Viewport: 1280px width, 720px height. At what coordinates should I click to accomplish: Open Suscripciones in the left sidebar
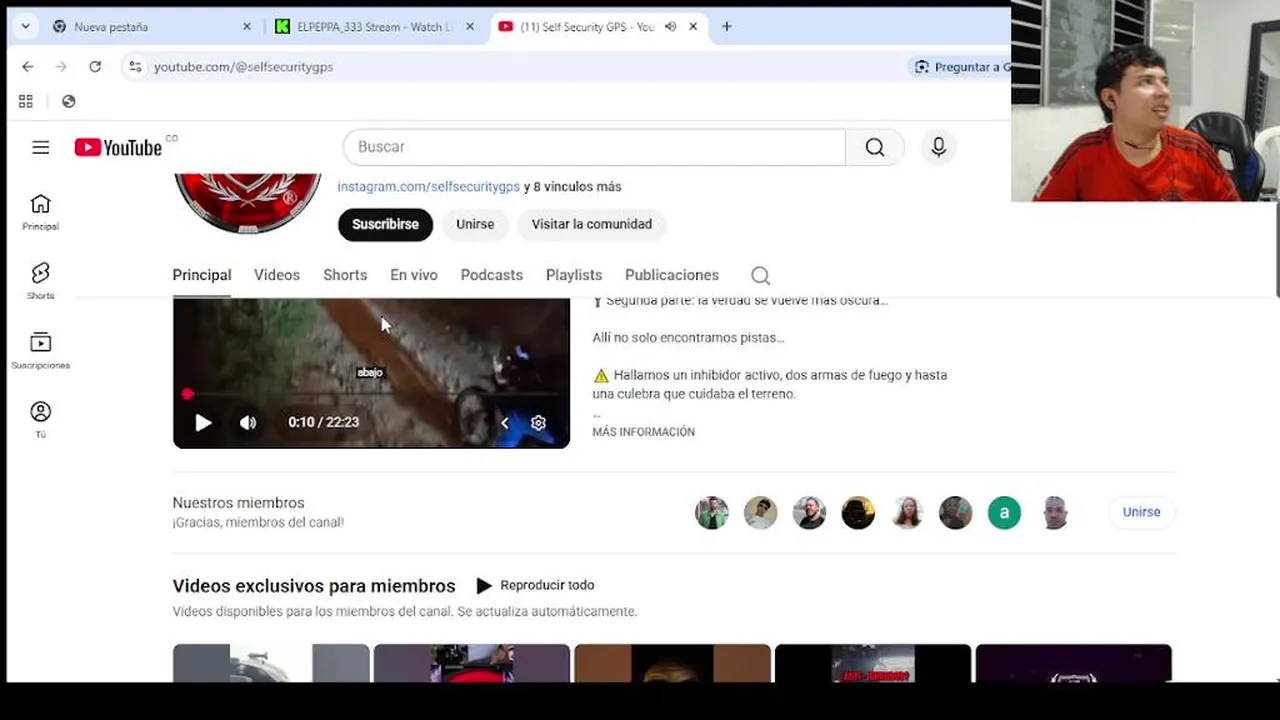point(40,351)
